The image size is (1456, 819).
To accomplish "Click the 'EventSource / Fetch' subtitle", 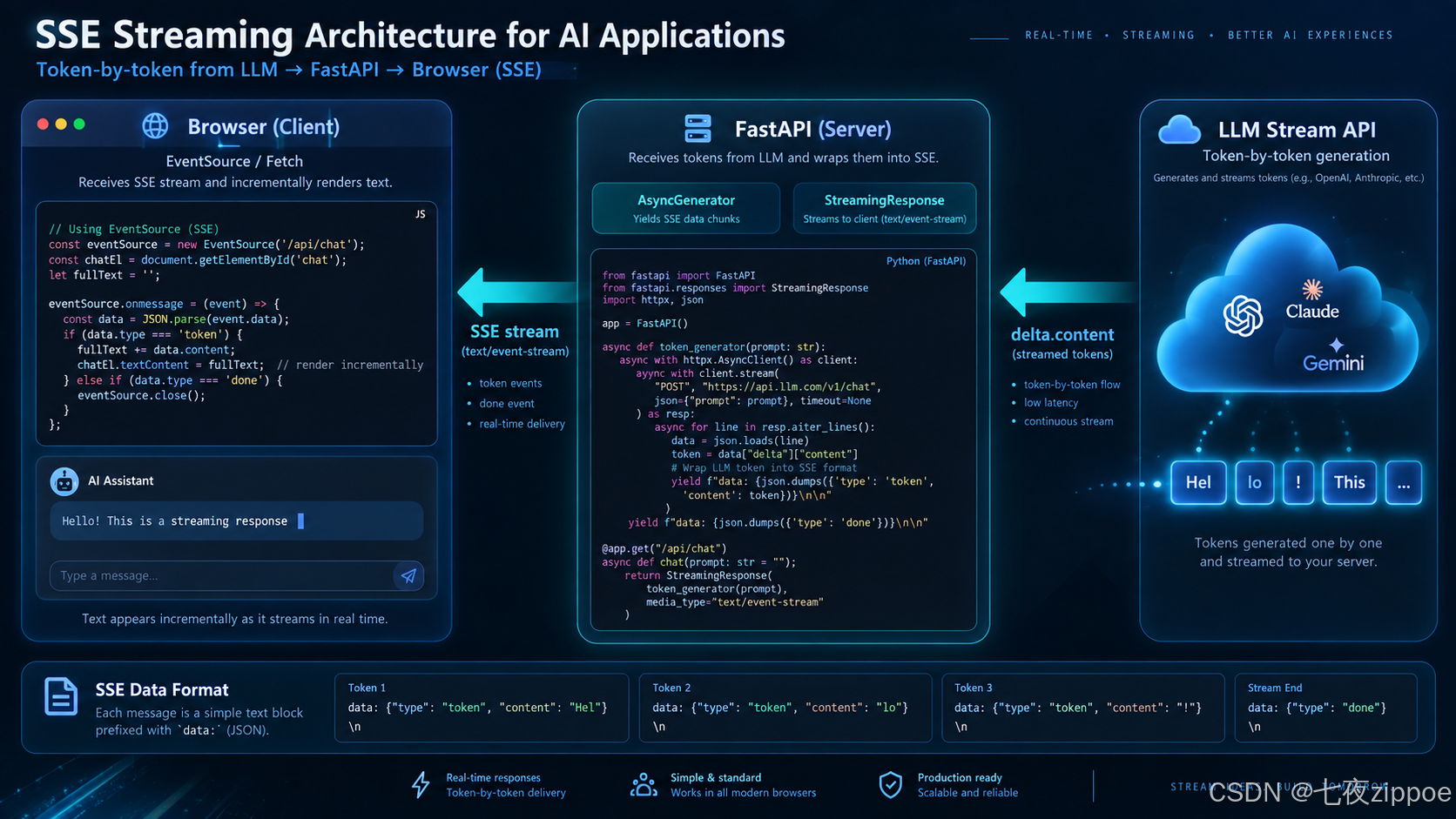I will click(234, 161).
